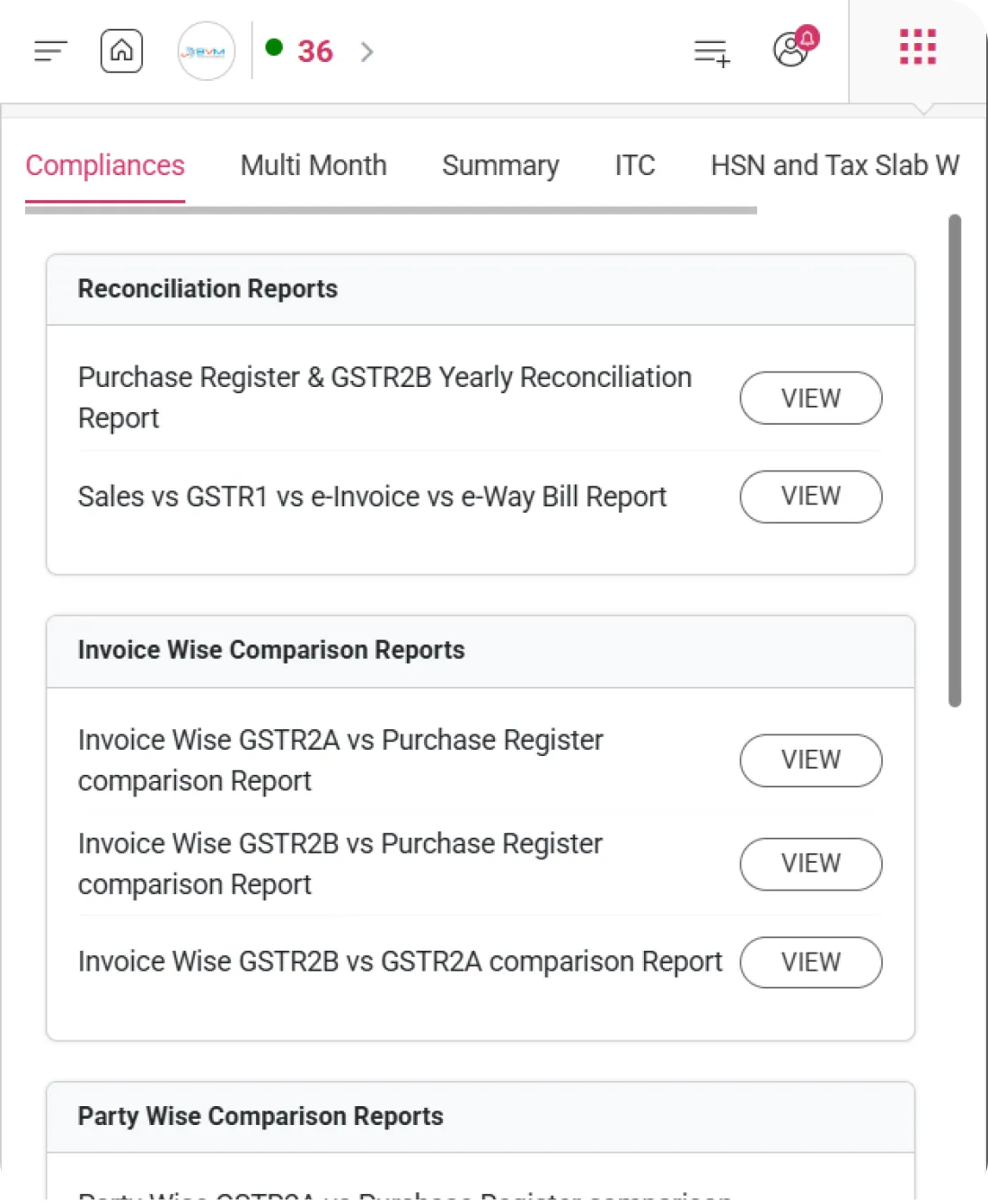This screenshot has height=1204, width=988.
Task: Click the green status dot
Action: [x=275, y=48]
